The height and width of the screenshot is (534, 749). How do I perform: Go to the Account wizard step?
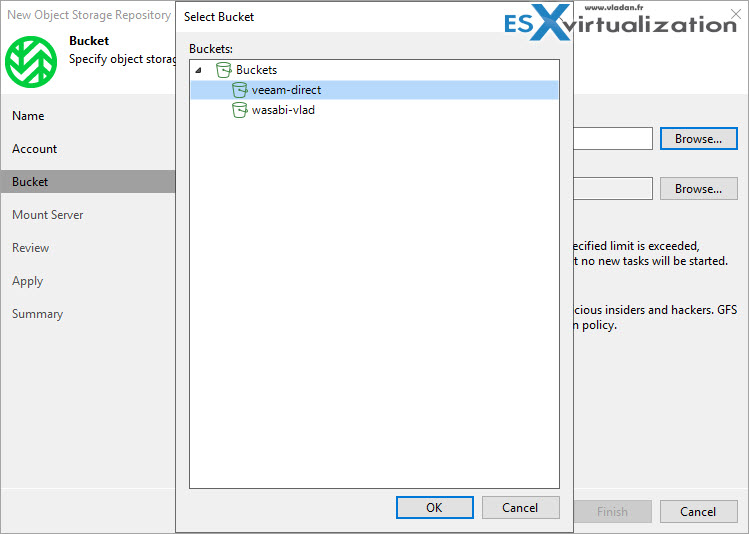click(34, 149)
